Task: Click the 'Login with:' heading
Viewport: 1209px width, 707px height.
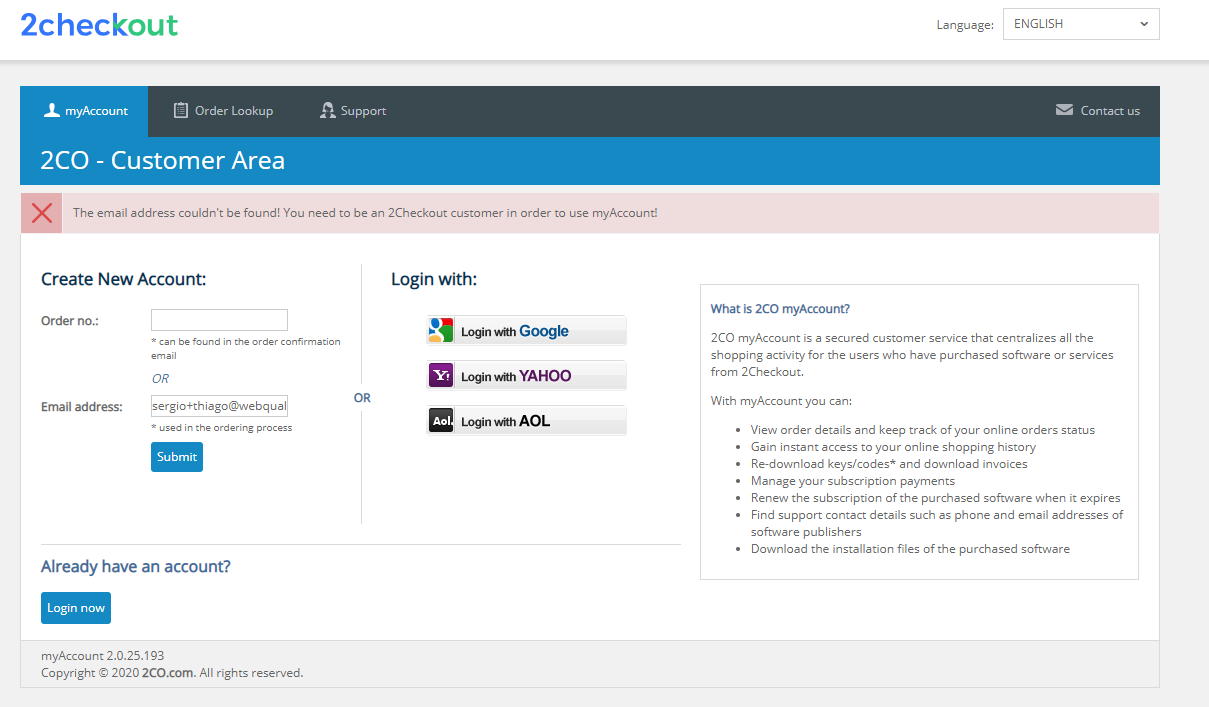Action: pyautogui.click(x=434, y=279)
